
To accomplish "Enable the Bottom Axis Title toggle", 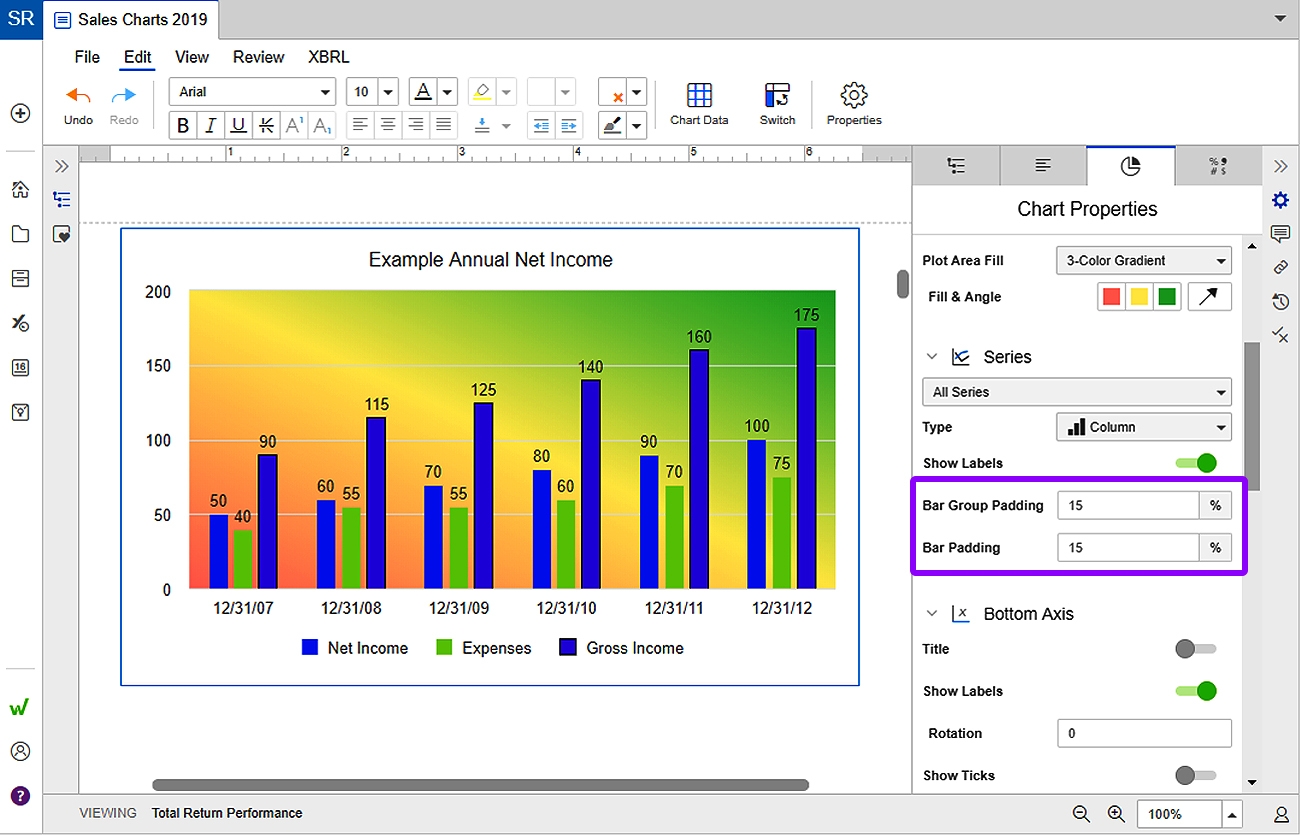I will coord(1194,649).
